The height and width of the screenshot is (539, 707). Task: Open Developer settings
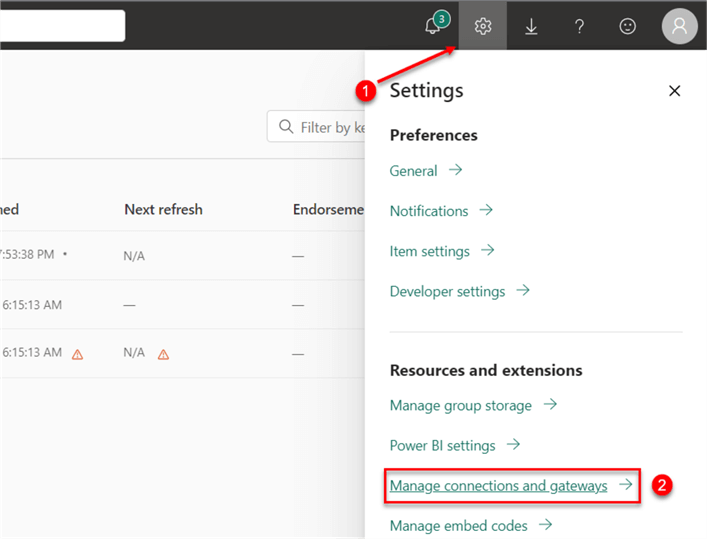pyautogui.click(x=447, y=291)
